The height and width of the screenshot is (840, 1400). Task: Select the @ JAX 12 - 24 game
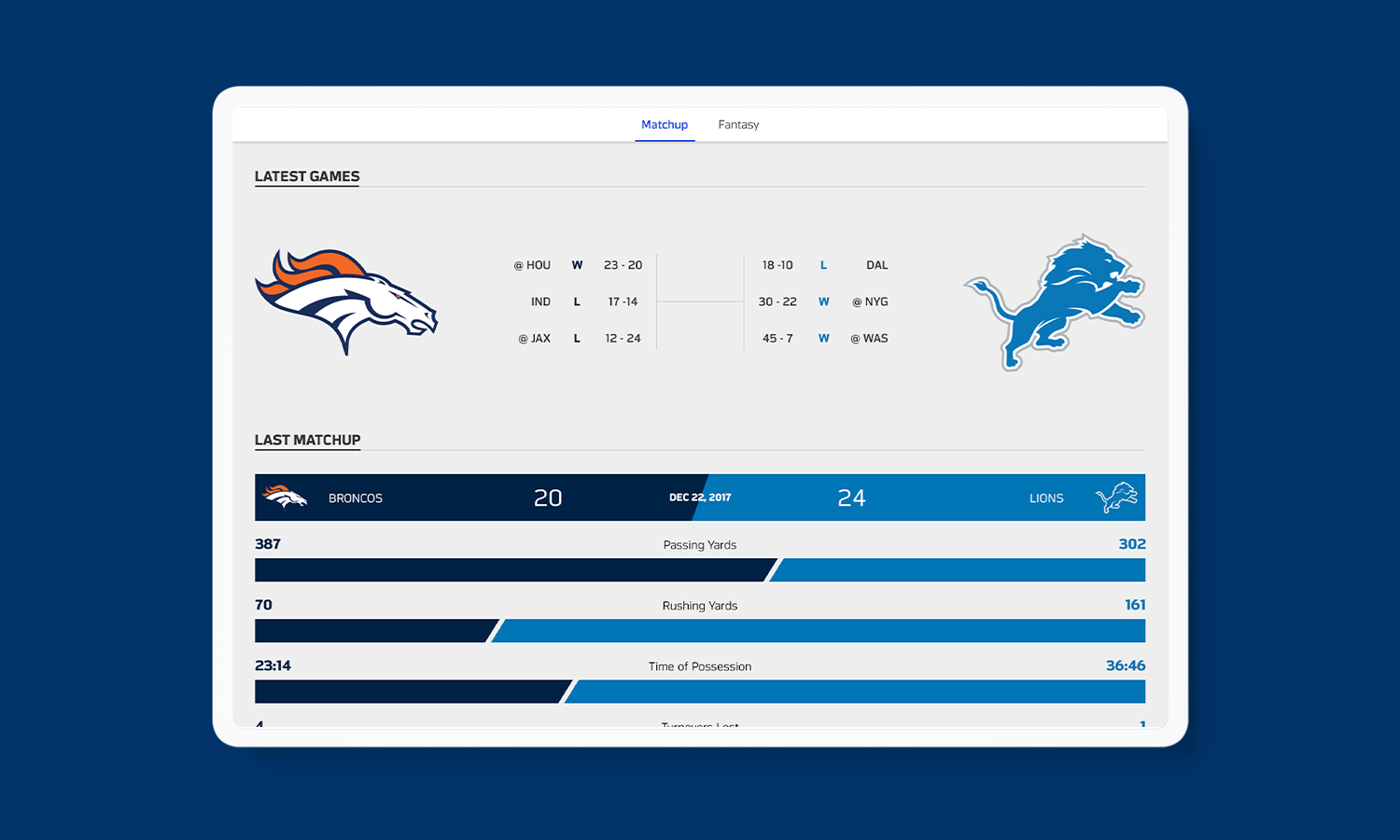click(580, 338)
